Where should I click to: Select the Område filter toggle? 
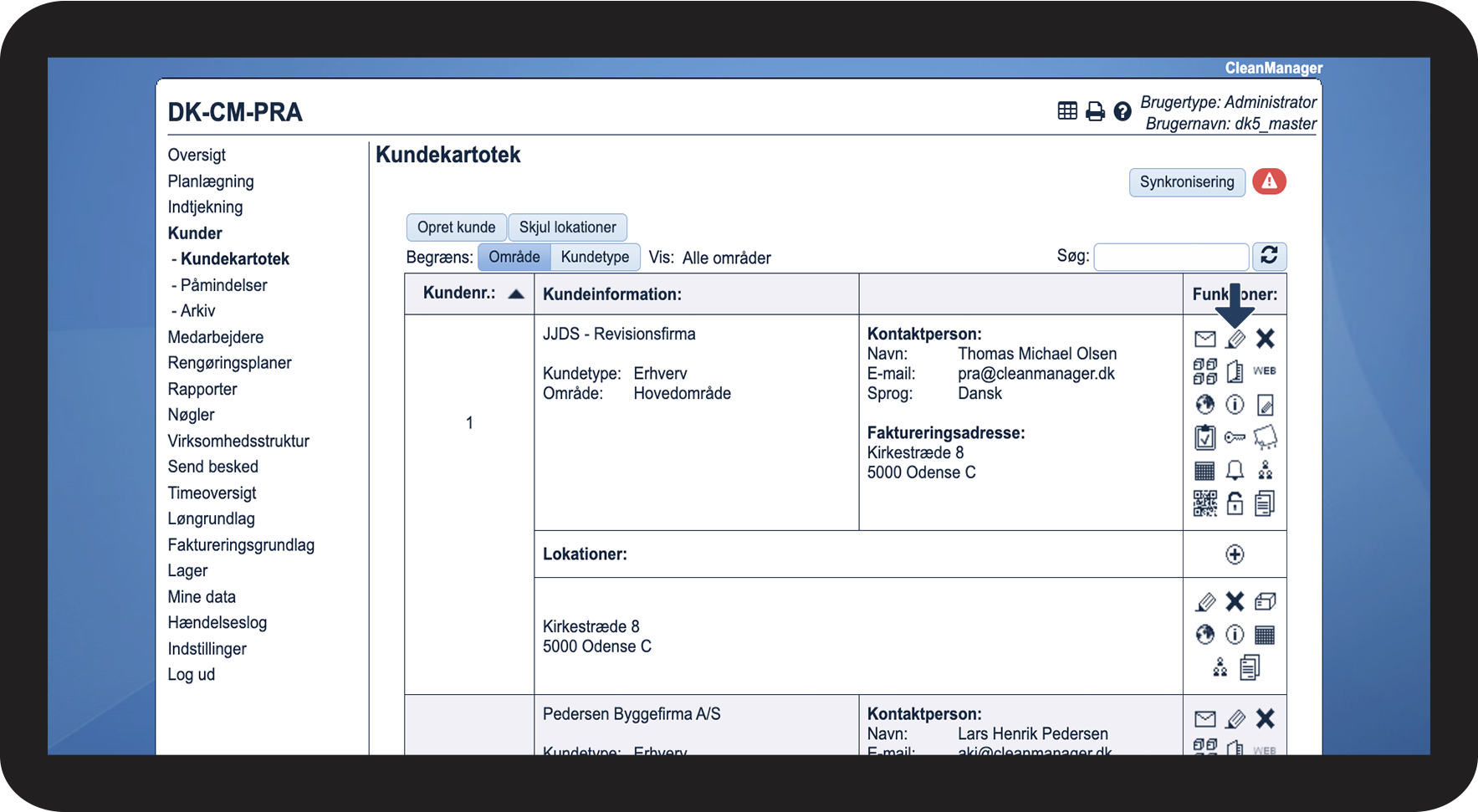[514, 257]
